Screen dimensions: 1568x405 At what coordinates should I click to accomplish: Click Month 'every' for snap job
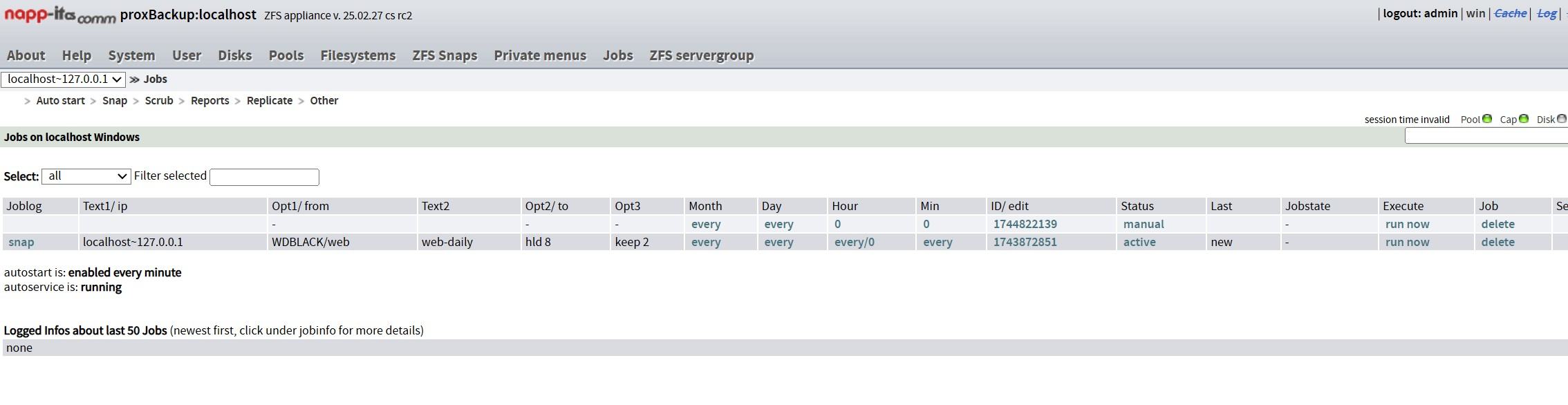(x=706, y=243)
